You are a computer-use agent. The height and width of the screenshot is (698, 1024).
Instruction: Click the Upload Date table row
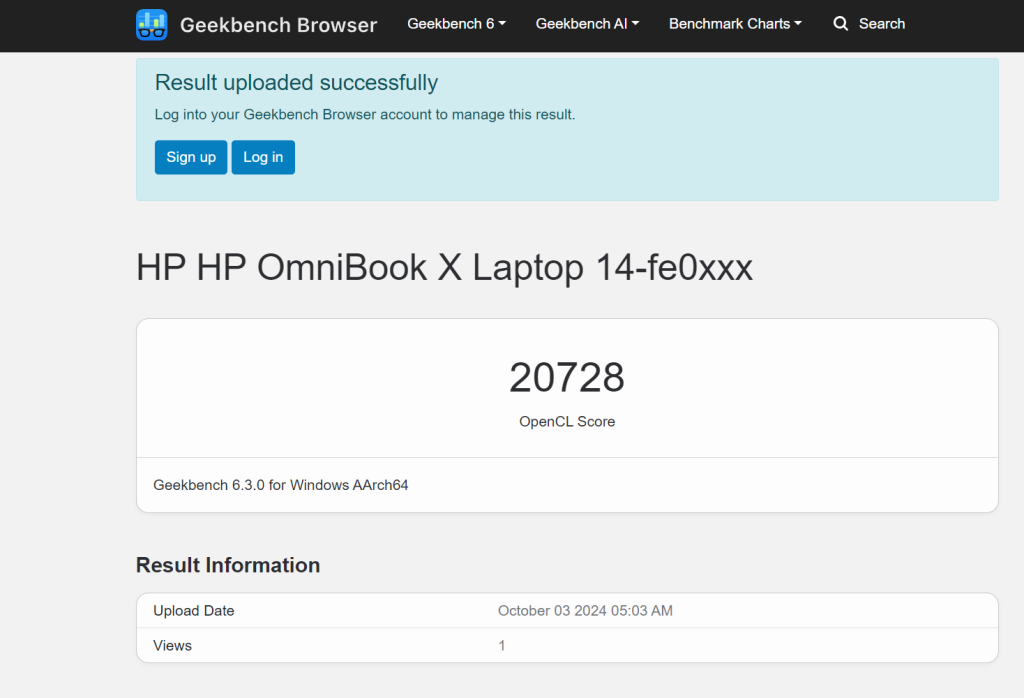[x=567, y=610]
